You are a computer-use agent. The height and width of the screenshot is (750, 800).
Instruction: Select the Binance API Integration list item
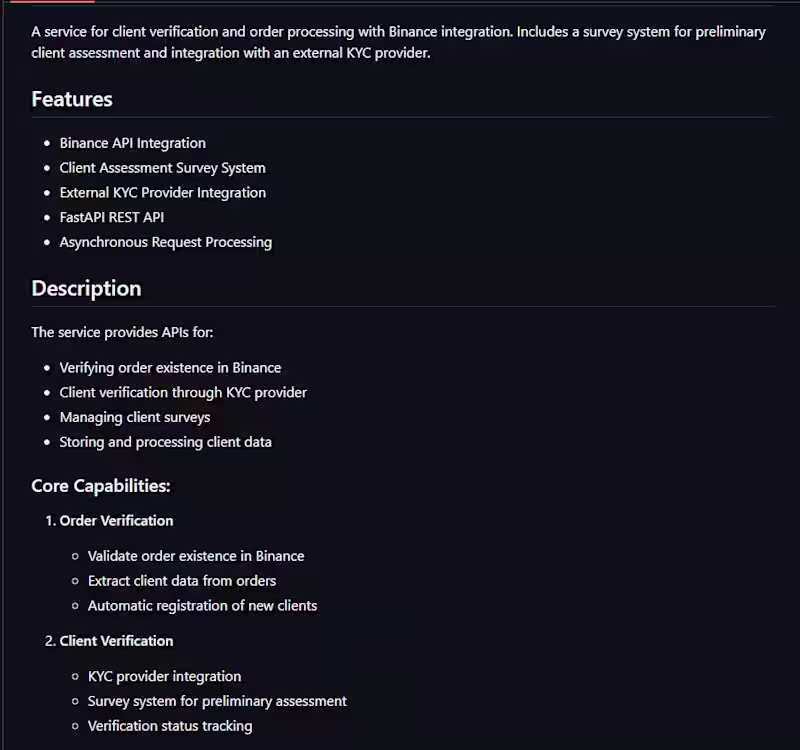click(x=132, y=143)
